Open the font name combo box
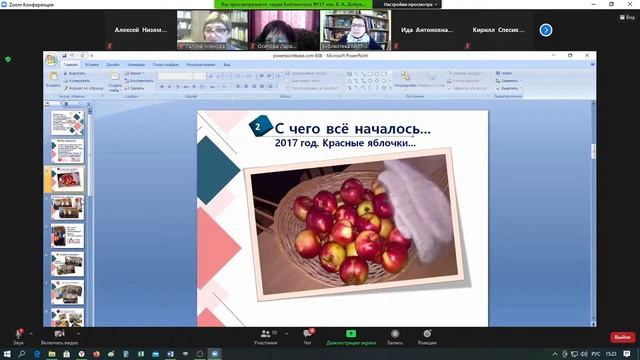Image resolution: width=640 pixels, height=360 pixels. [176, 76]
